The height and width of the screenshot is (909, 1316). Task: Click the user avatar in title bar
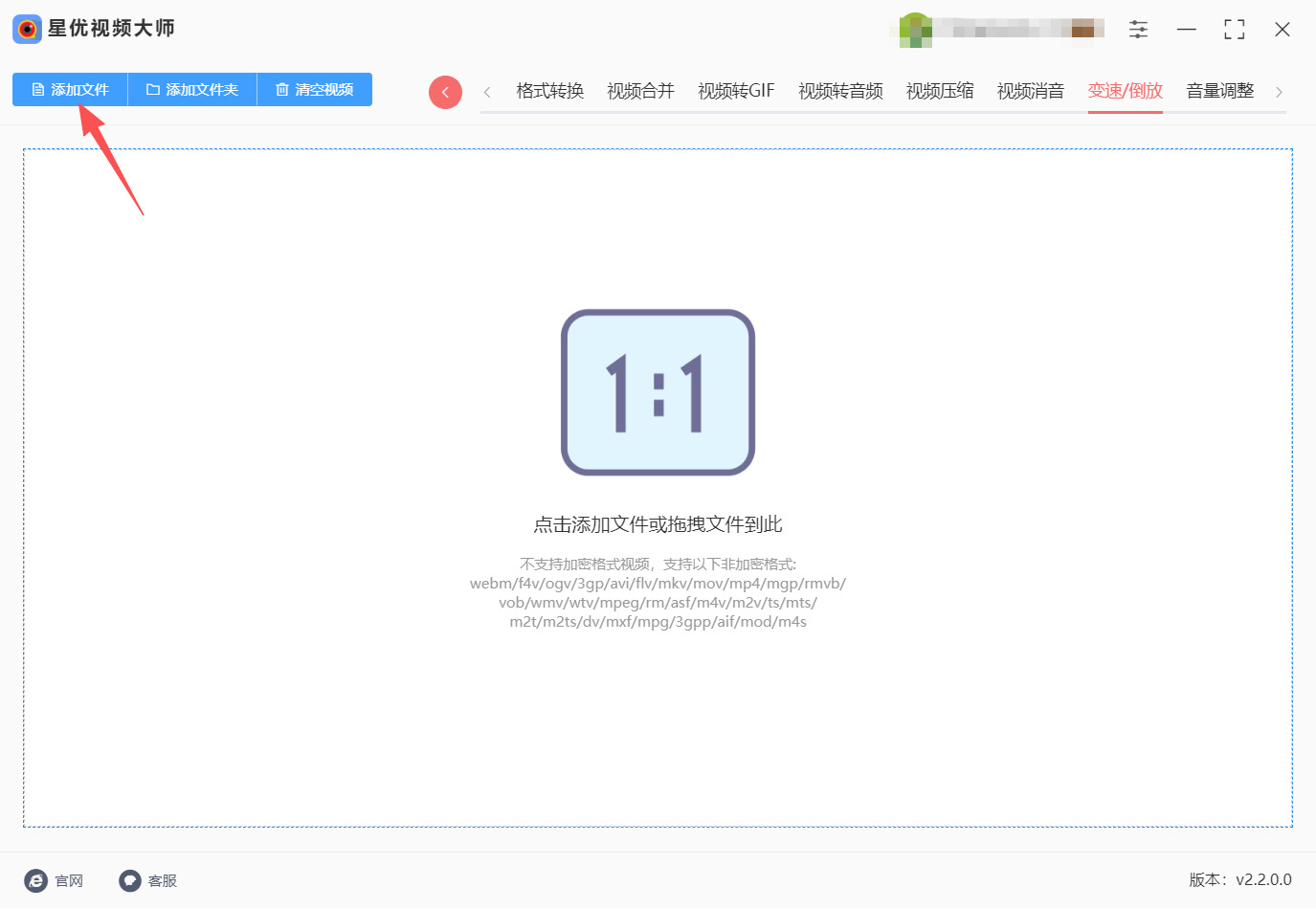[916, 30]
